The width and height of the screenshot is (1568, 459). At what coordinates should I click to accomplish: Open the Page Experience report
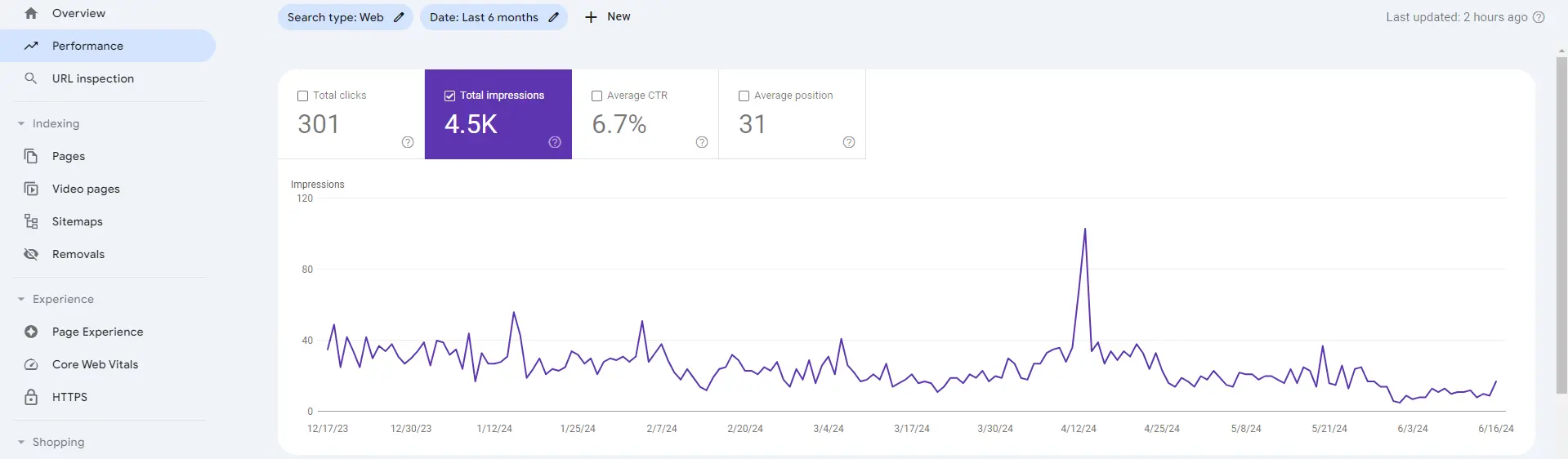[x=108, y=332]
